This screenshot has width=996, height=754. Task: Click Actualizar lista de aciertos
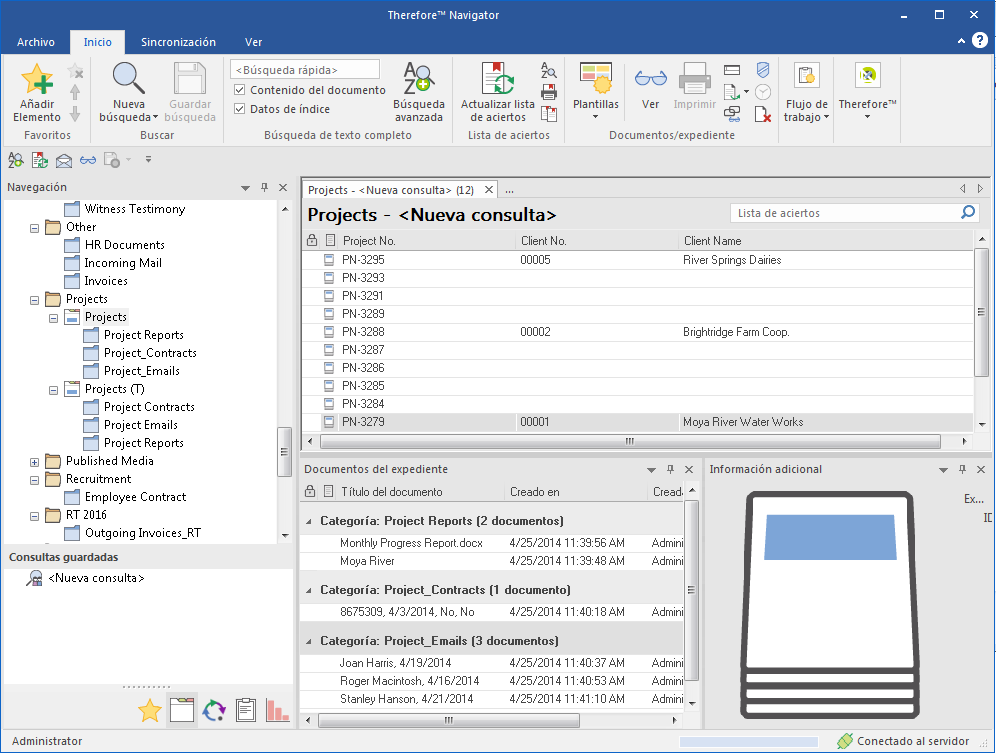[497, 93]
